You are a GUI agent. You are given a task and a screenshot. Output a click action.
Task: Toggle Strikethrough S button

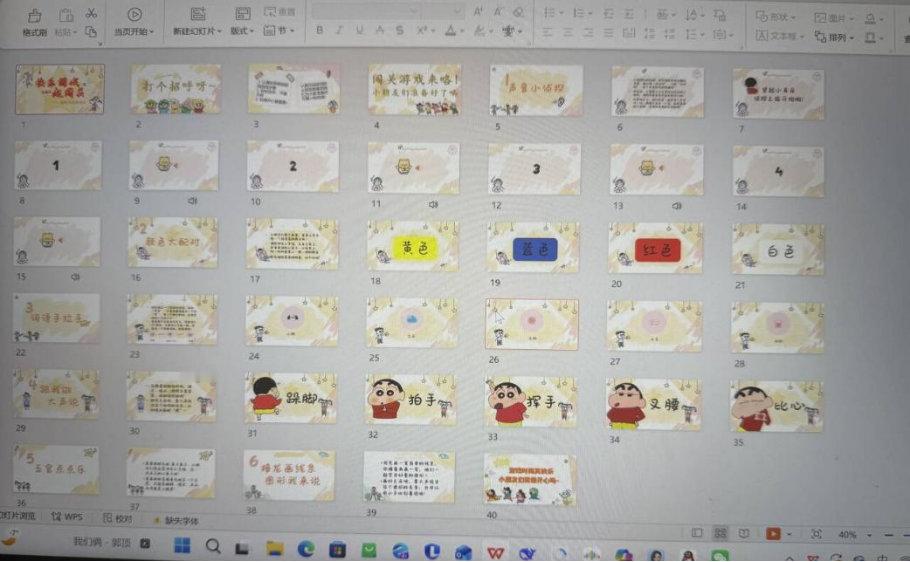pyautogui.click(x=400, y=30)
